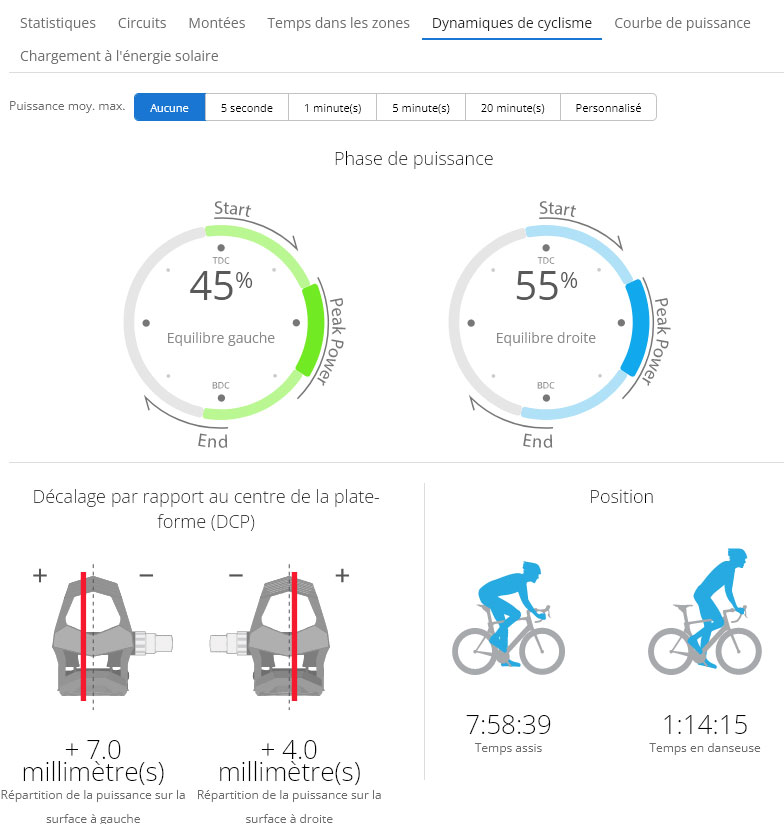Select the 1 minute(s) power interval
This screenshot has width=784, height=824.
click(x=333, y=108)
